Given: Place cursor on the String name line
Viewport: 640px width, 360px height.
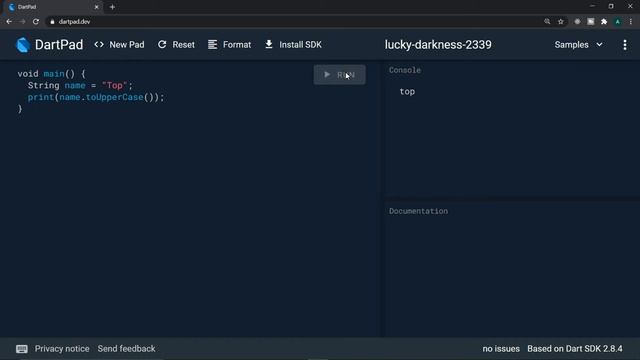Looking at the screenshot, I should click(x=80, y=85).
